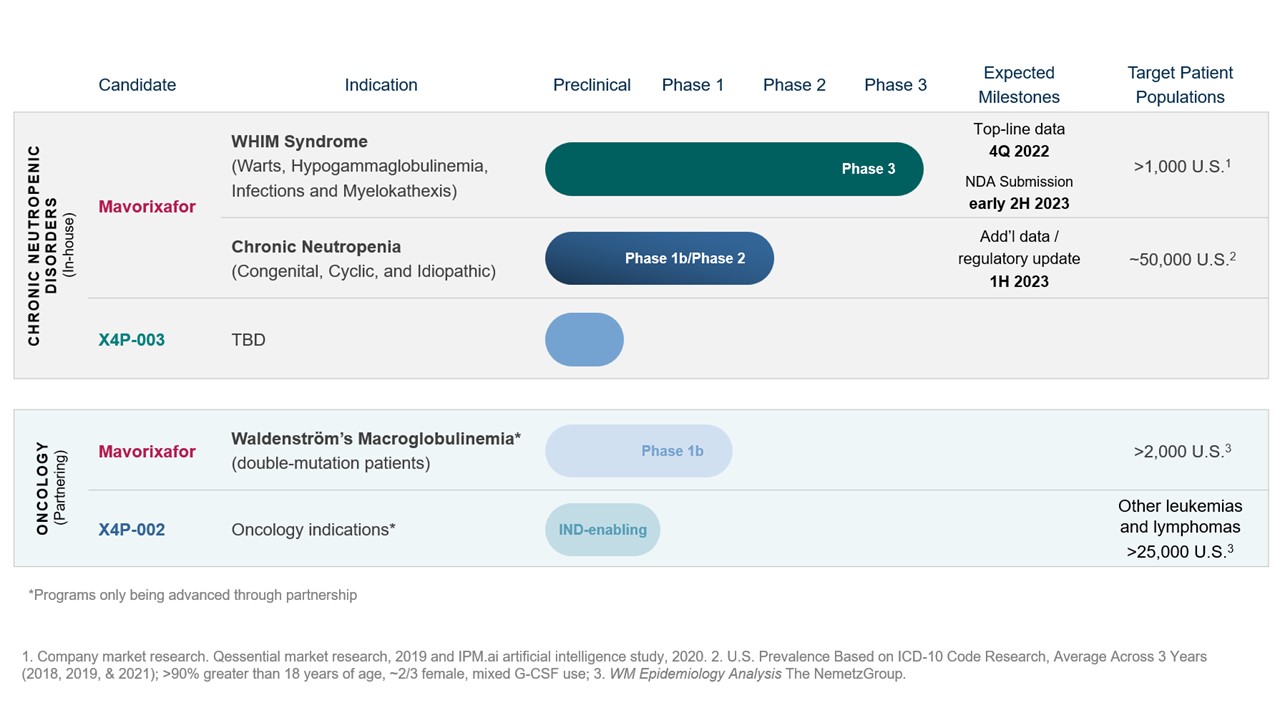
Task: Click the partnership footnote below the table
Action: click(192, 595)
